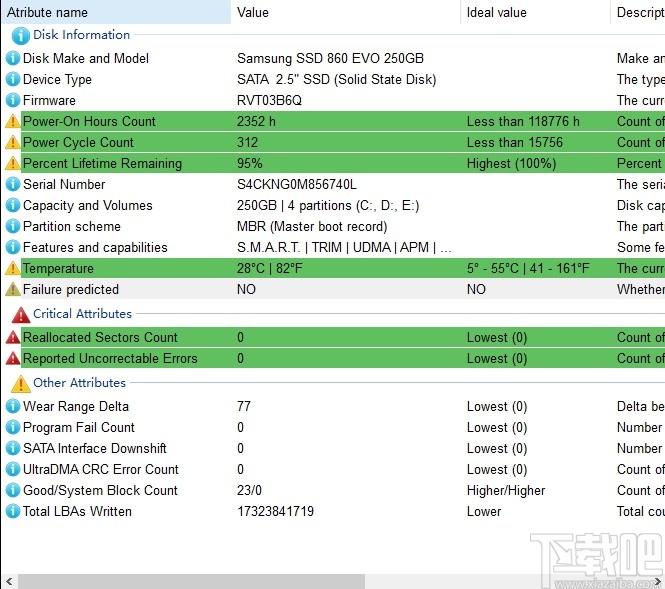Click the horizontal scrollbar thumb
The width and height of the screenshot is (665, 589).
pyautogui.click(x=191, y=581)
